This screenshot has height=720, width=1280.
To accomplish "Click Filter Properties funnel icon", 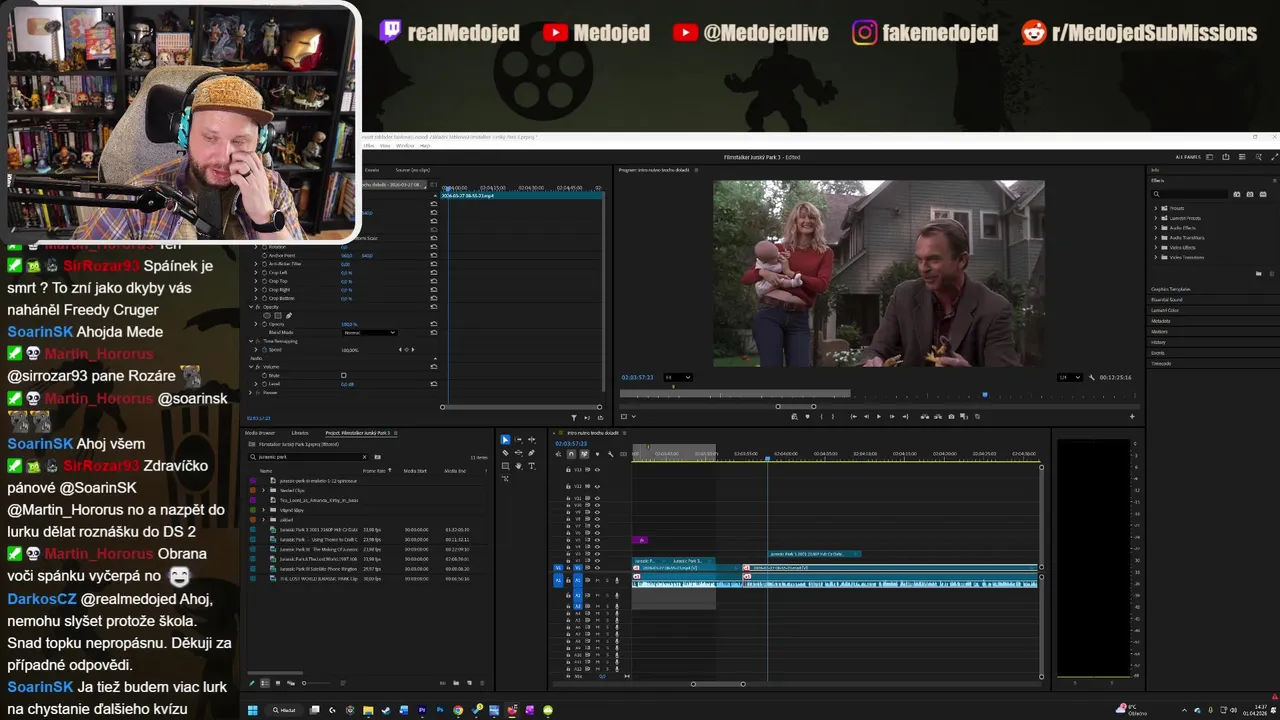I will tap(574, 417).
